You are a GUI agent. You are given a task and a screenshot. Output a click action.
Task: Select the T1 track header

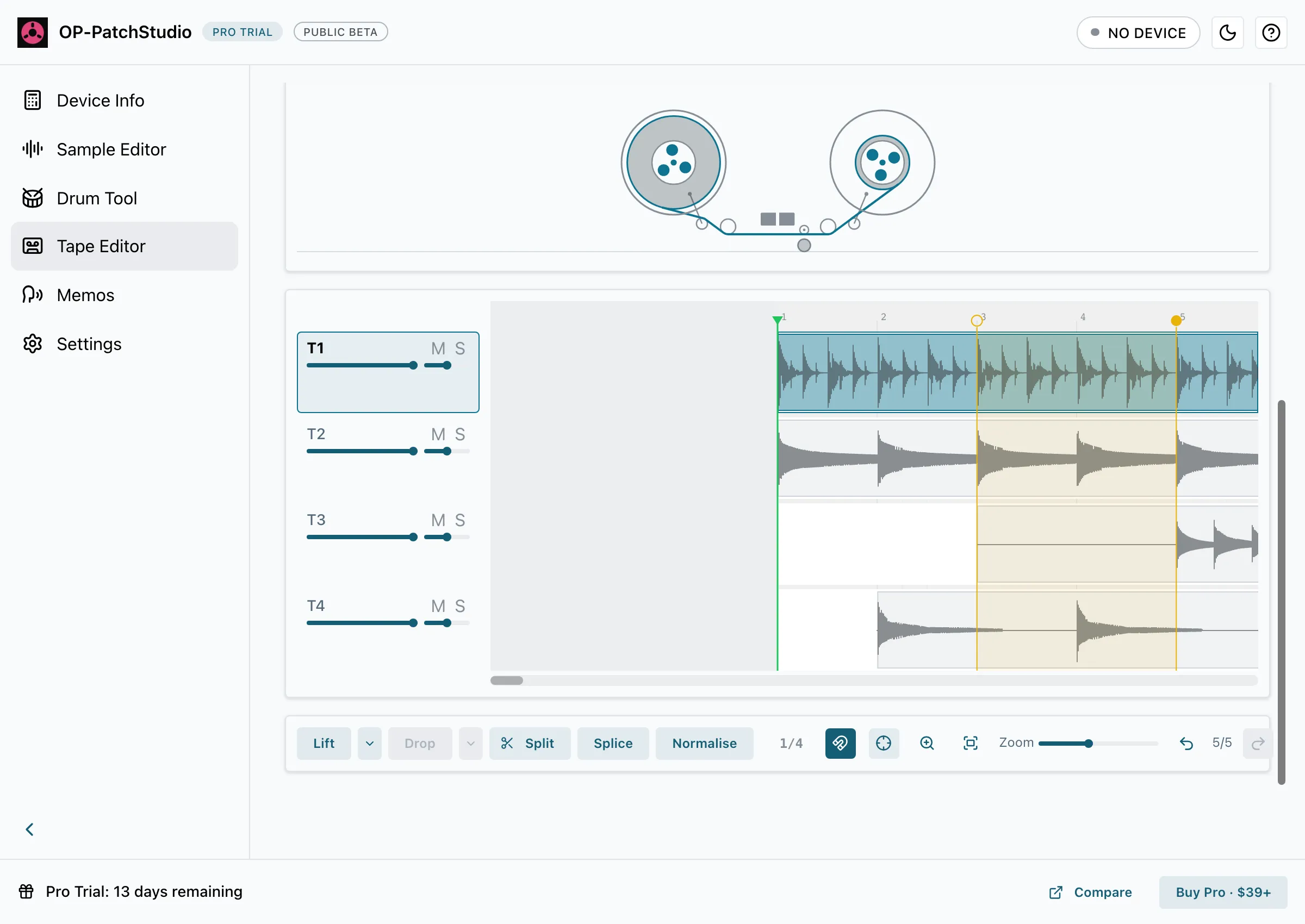388,372
